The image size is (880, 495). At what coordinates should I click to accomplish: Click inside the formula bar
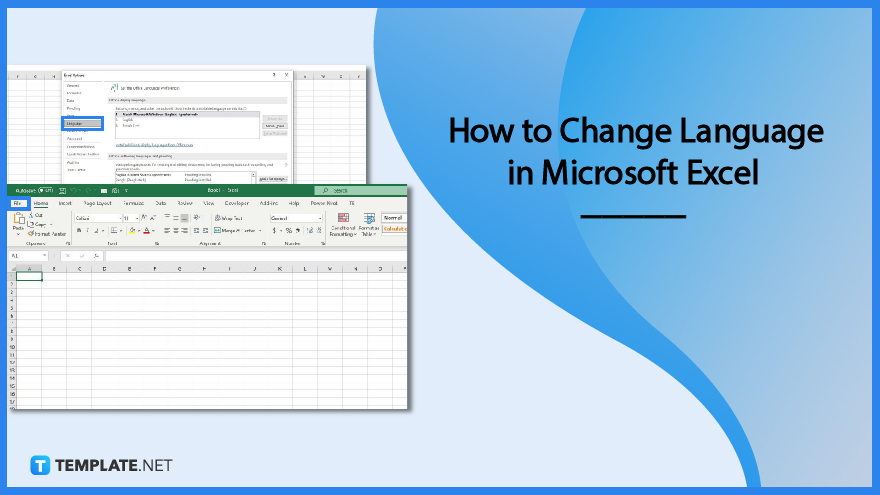[256, 256]
